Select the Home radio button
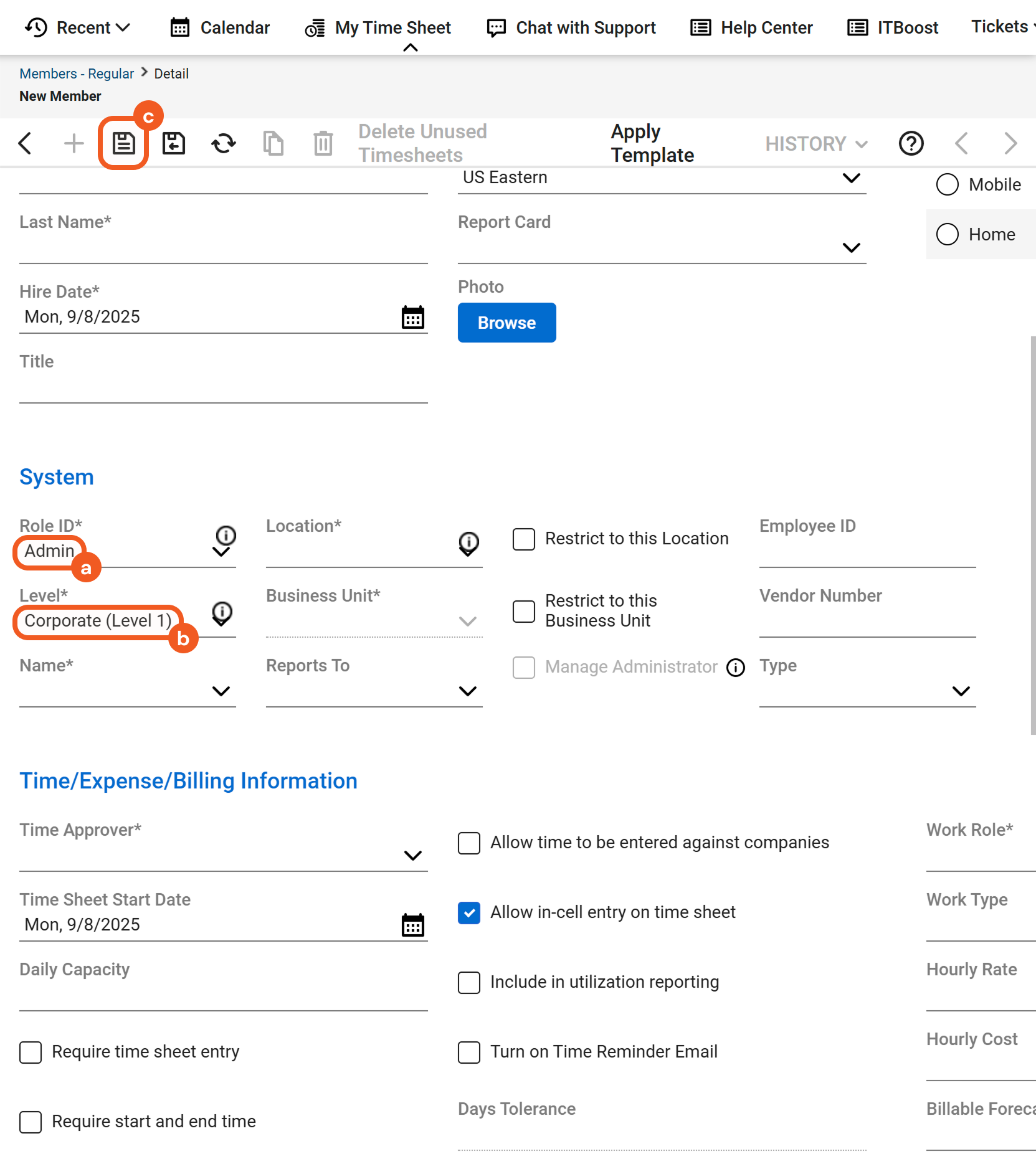Image resolution: width=1036 pixels, height=1164 pixels. click(x=947, y=234)
